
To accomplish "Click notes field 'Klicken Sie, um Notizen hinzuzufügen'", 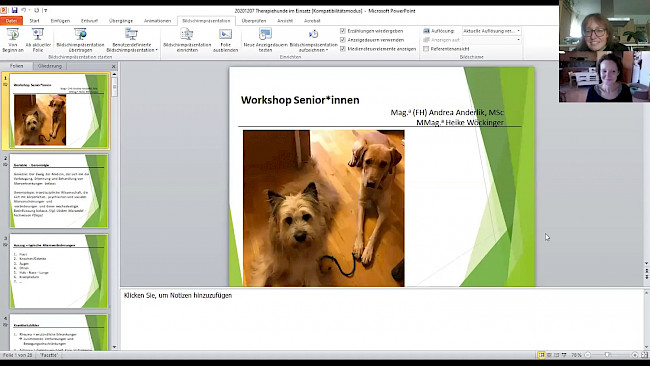I will [177, 296].
